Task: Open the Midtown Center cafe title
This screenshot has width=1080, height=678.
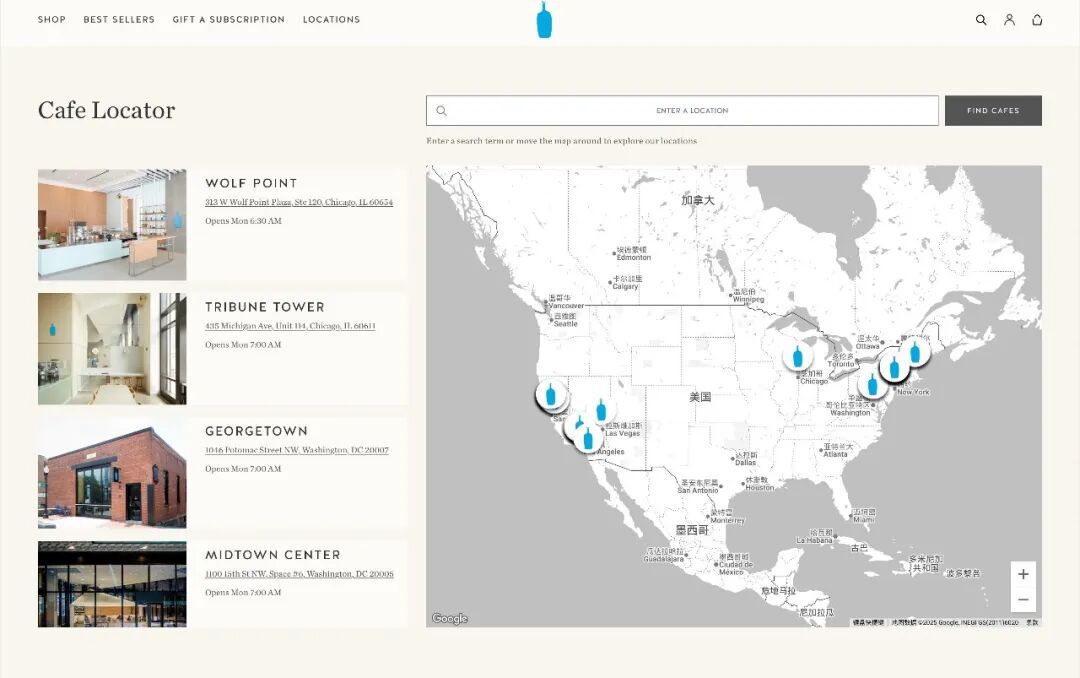Action: click(x=273, y=555)
